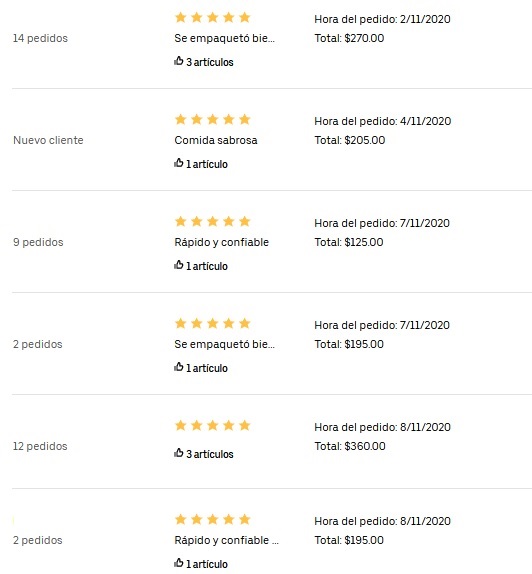Click 'Hora del pedido: 2/11/2020' text
Image resolution: width=532 pixels, height=574 pixels.
tap(382, 19)
